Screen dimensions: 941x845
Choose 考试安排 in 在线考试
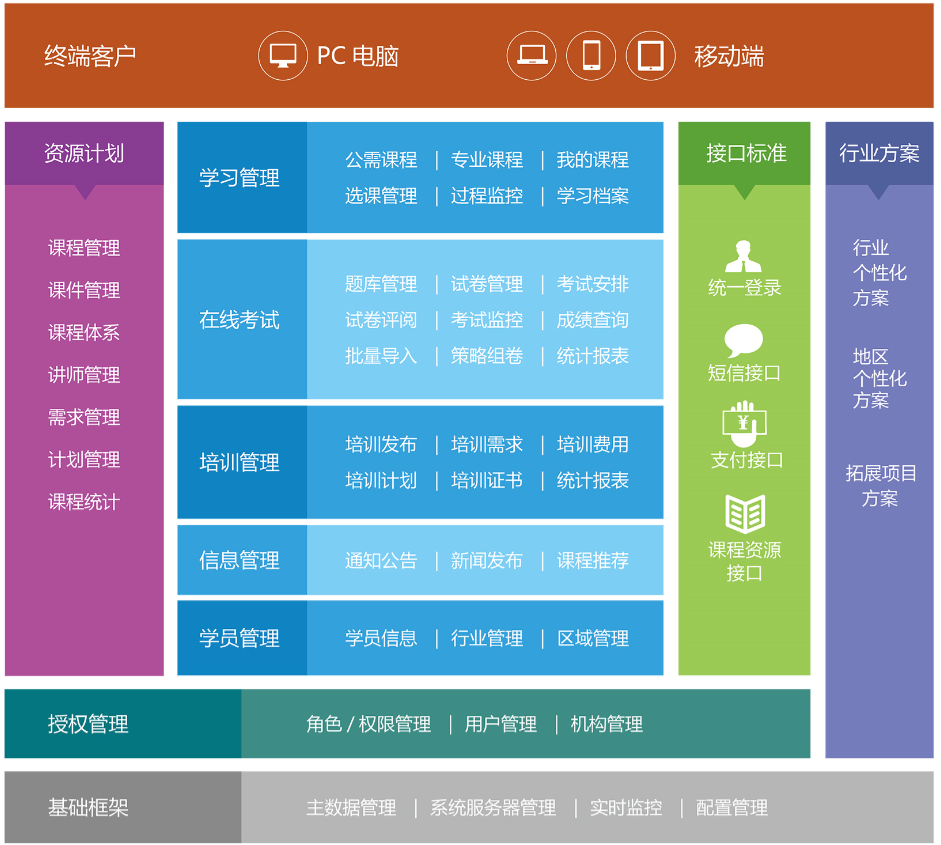pos(592,284)
